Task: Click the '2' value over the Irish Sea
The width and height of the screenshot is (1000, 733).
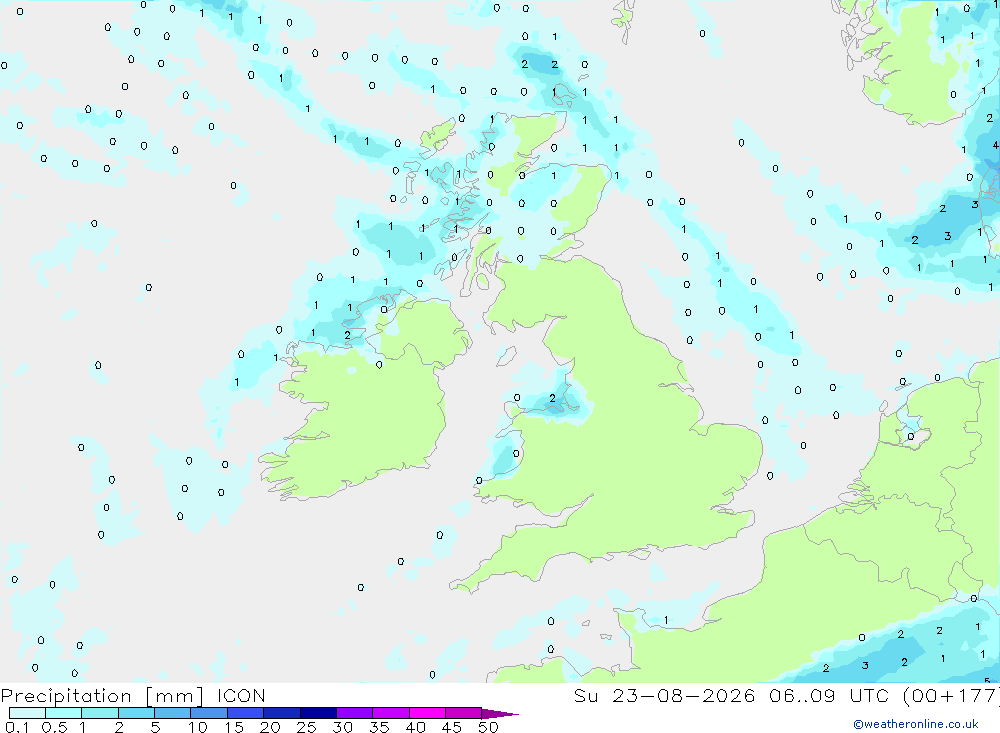Action: pos(552,398)
